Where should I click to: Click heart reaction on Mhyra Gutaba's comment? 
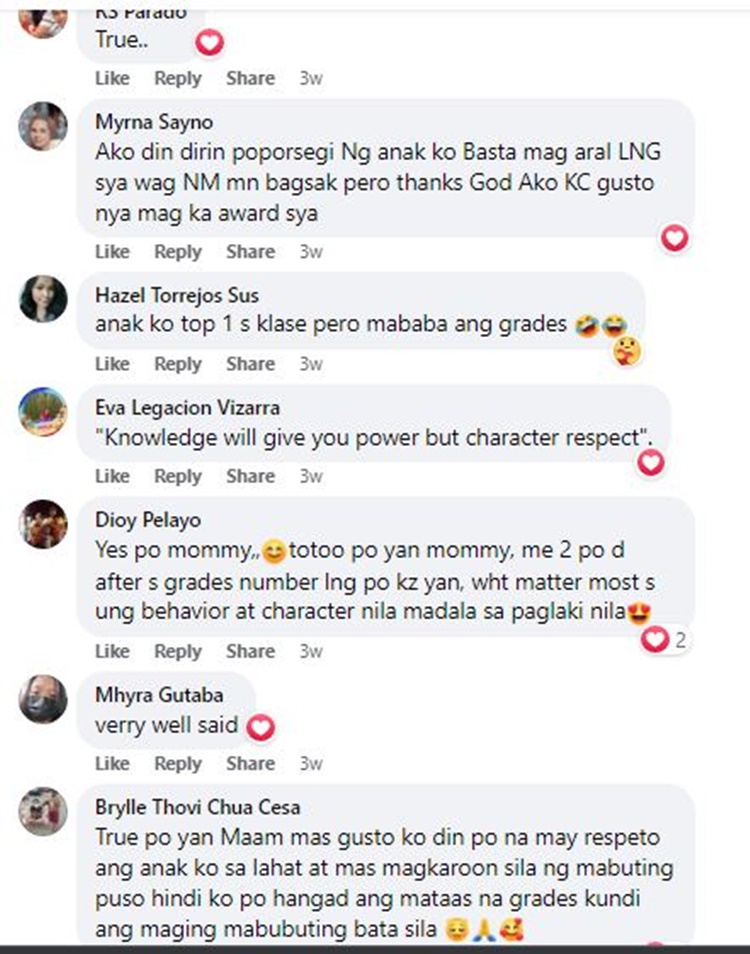(261, 728)
